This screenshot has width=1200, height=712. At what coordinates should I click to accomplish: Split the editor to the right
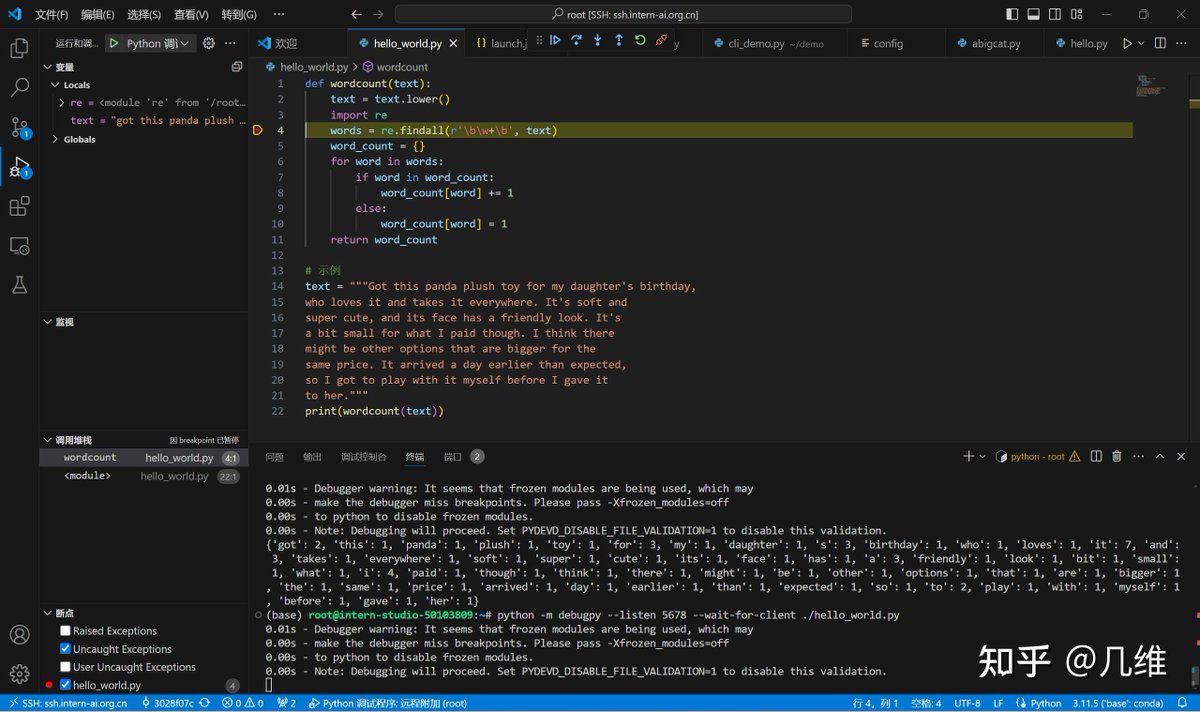[1160, 43]
